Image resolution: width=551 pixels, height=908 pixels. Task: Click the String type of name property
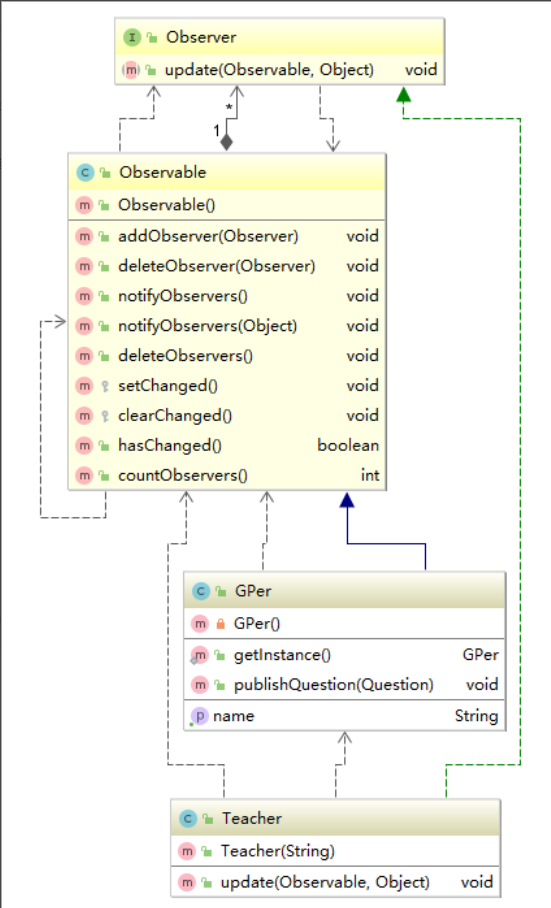click(x=476, y=717)
